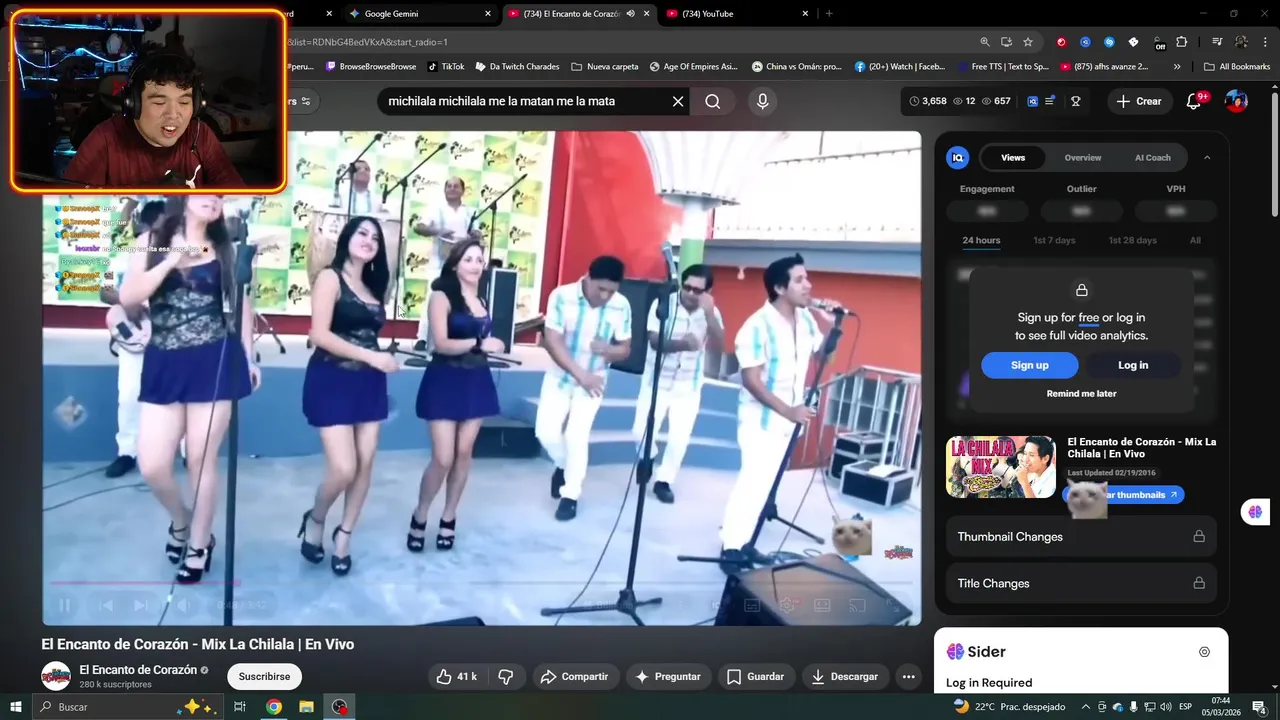Open El Encanto de Corazón channel avatar
This screenshot has width=1280, height=720.
point(56,676)
